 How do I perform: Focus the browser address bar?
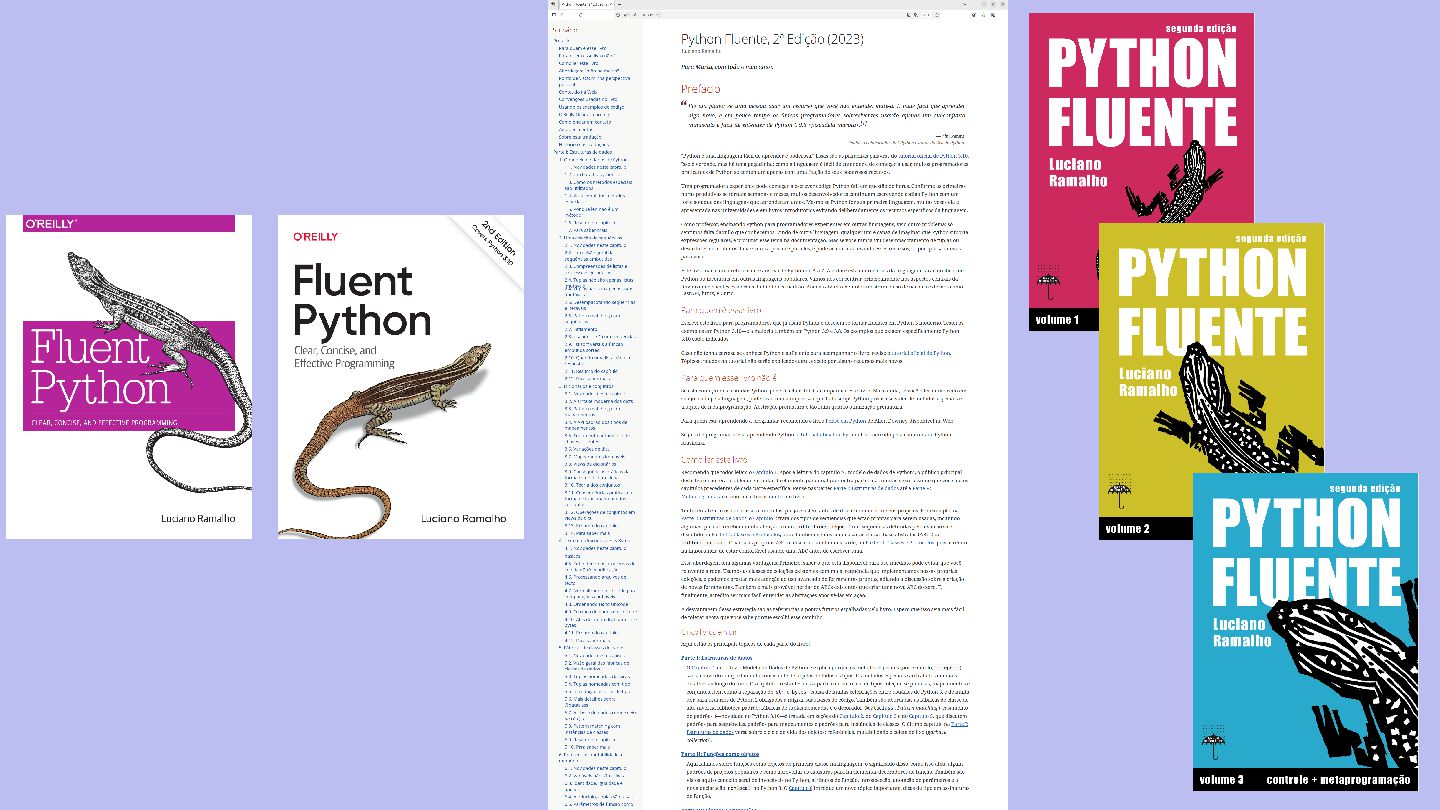(x=780, y=16)
